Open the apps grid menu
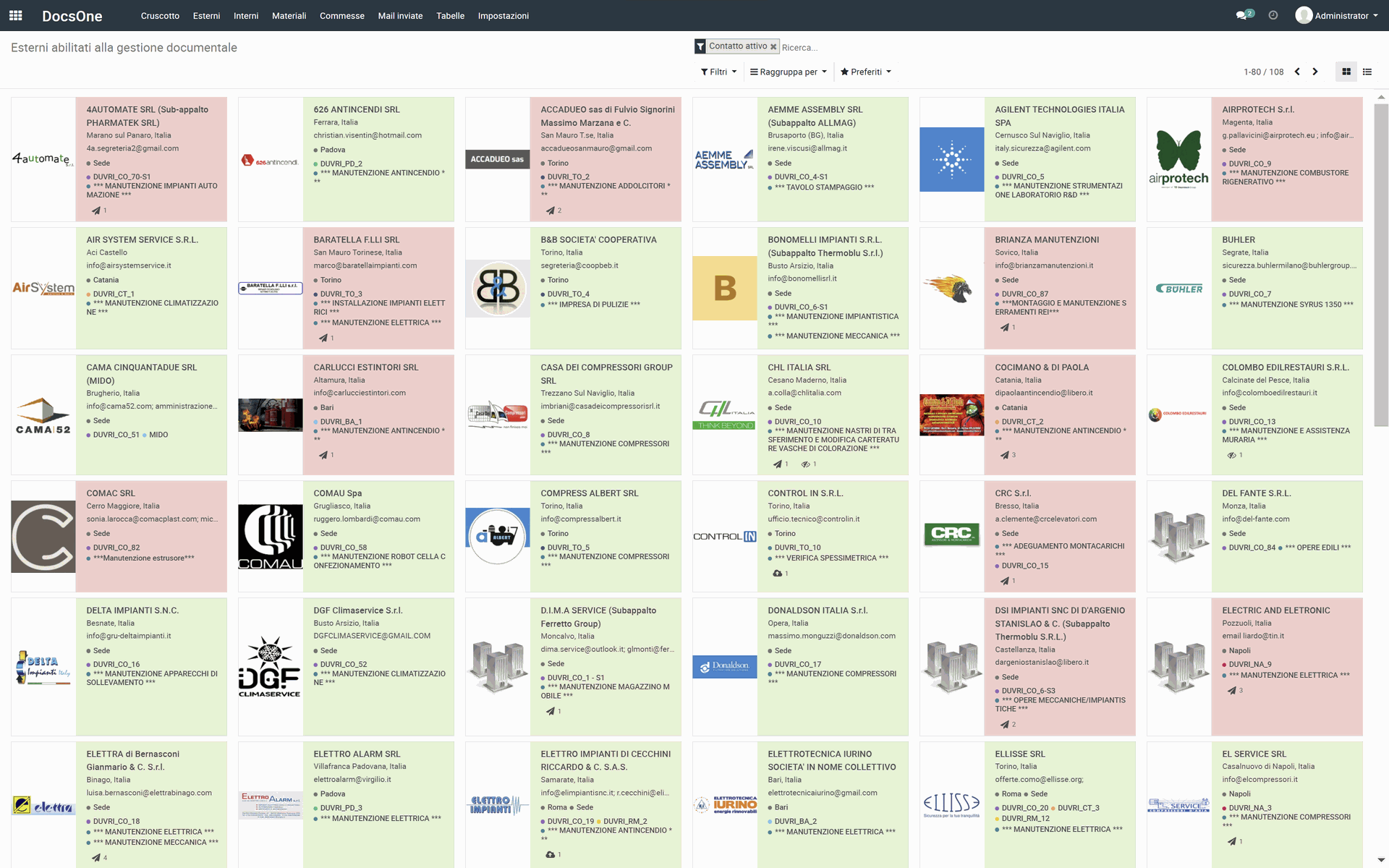This screenshot has width=1389, height=868. [x=15, y=15]
